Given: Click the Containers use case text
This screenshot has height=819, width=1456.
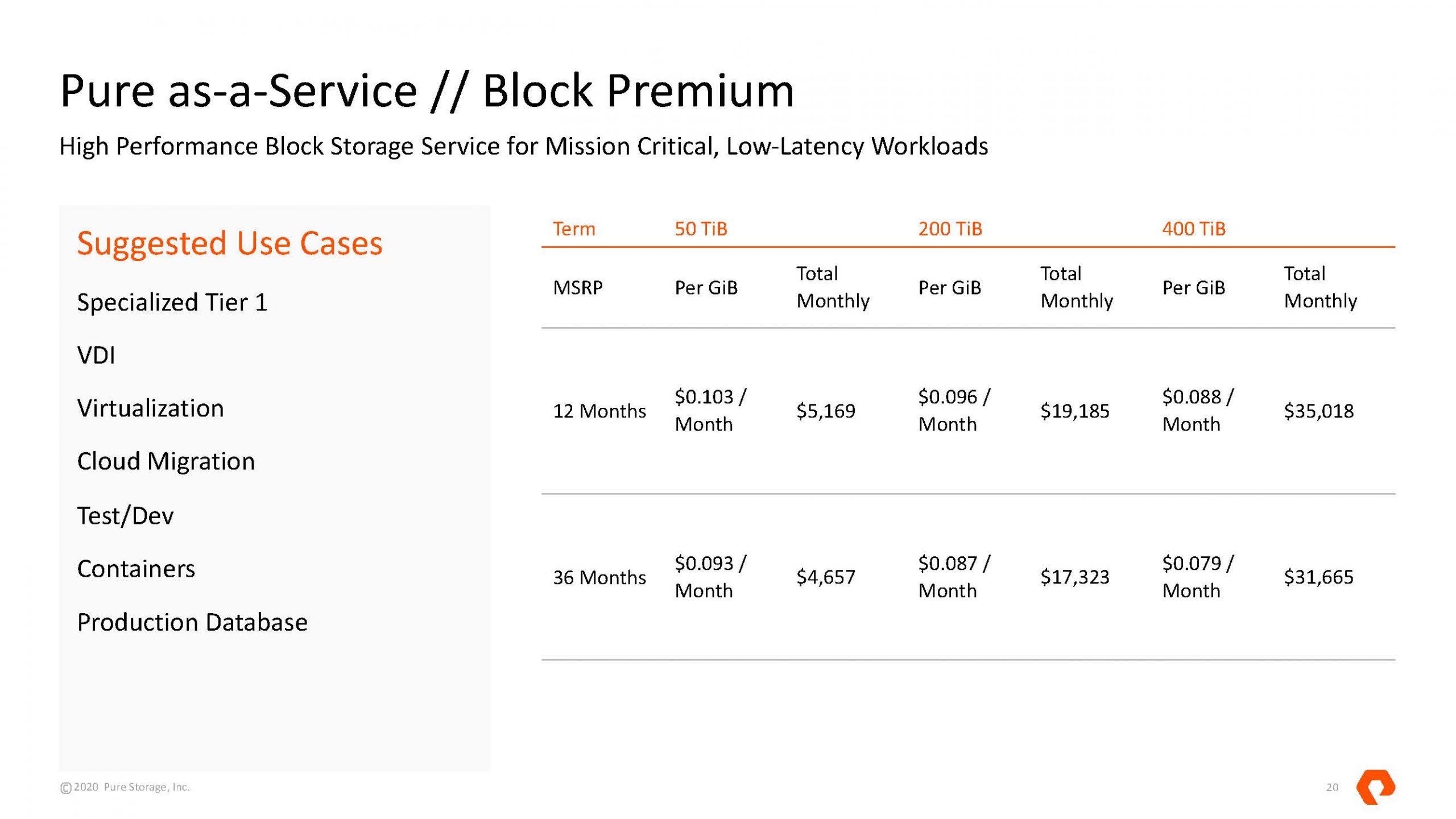Looking at the screenshot, I should pyautogui.click(x=136, y=569).
